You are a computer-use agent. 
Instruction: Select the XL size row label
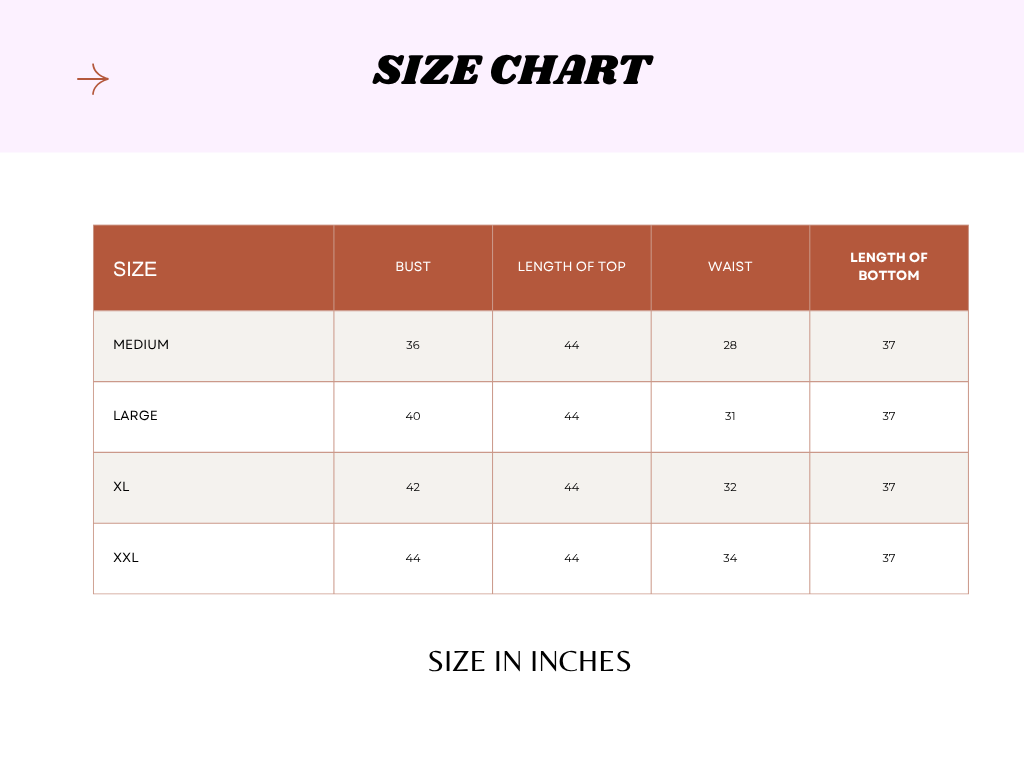[121, 487]
